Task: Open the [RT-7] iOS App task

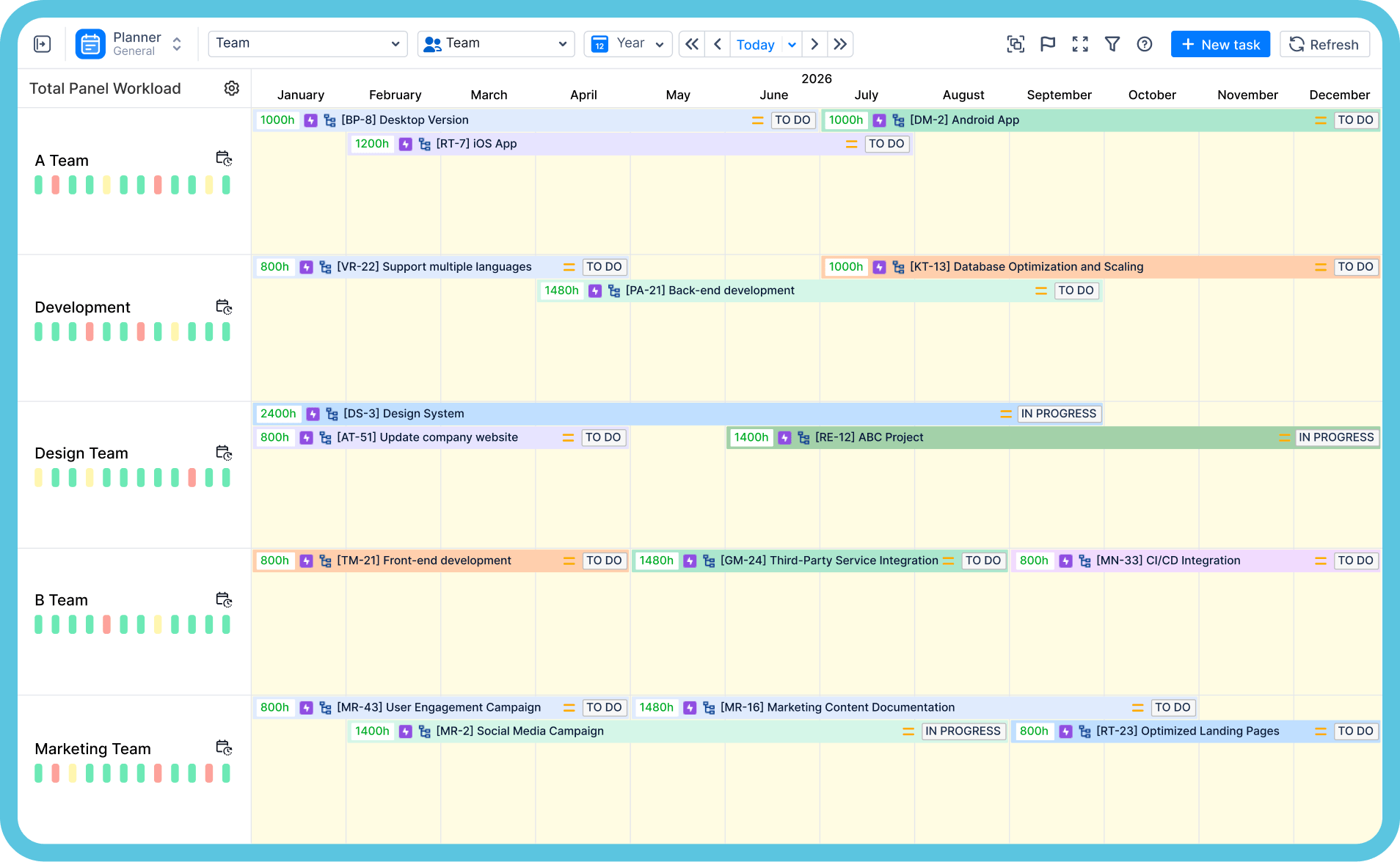Action: click(630, 144)
